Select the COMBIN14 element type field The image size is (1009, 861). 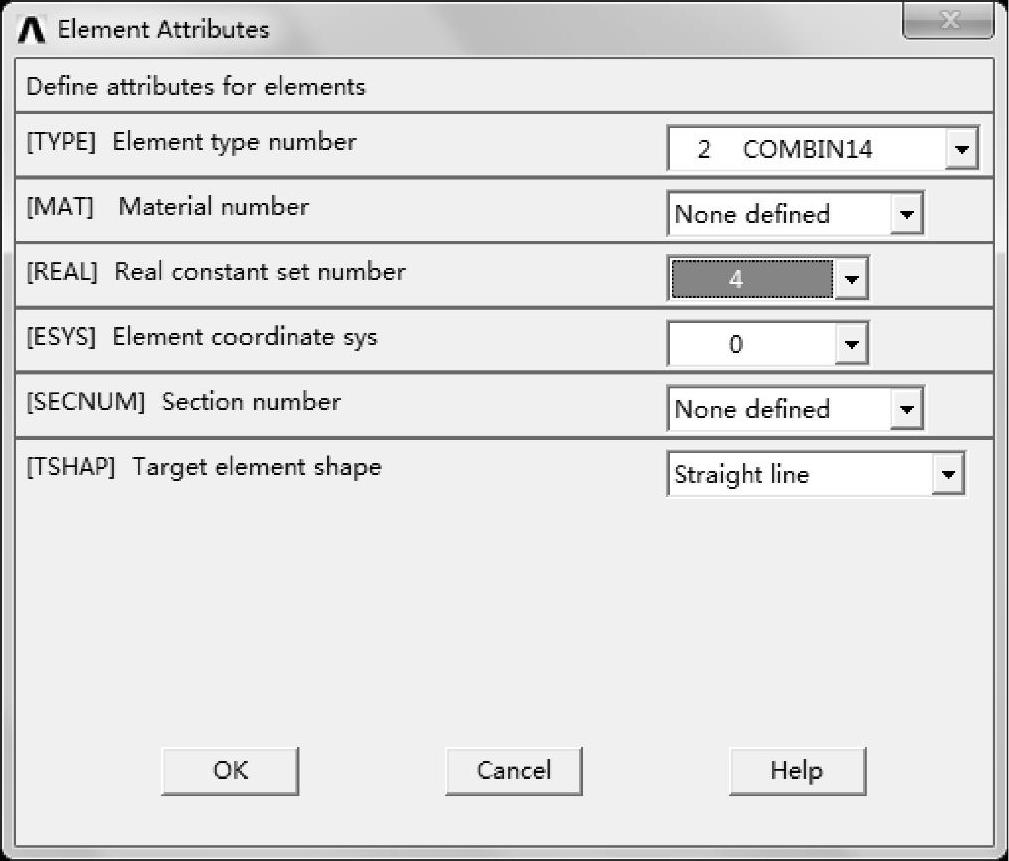pyautogui.click(x=806, y=150)
